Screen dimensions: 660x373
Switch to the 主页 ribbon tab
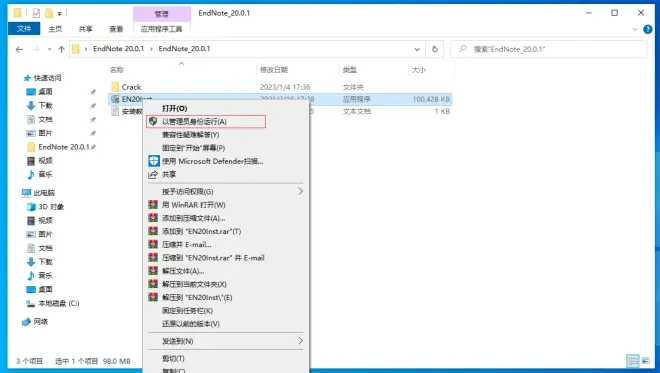coord(55,29)
